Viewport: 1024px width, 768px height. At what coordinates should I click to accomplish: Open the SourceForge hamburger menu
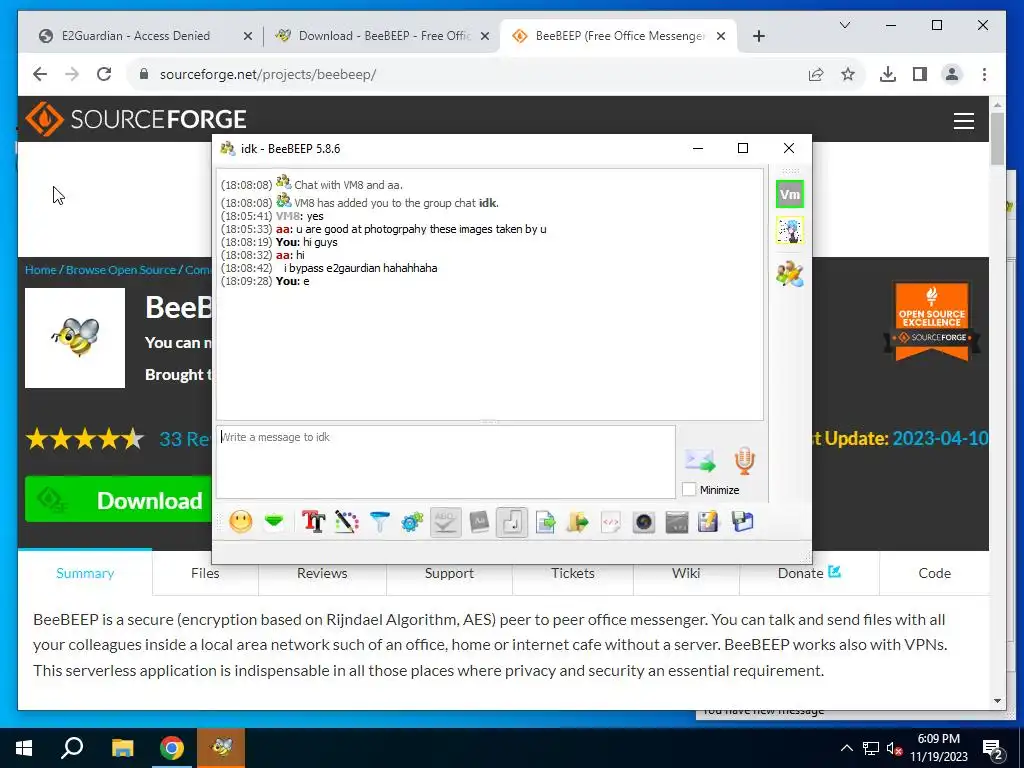[x=964, y=121]
